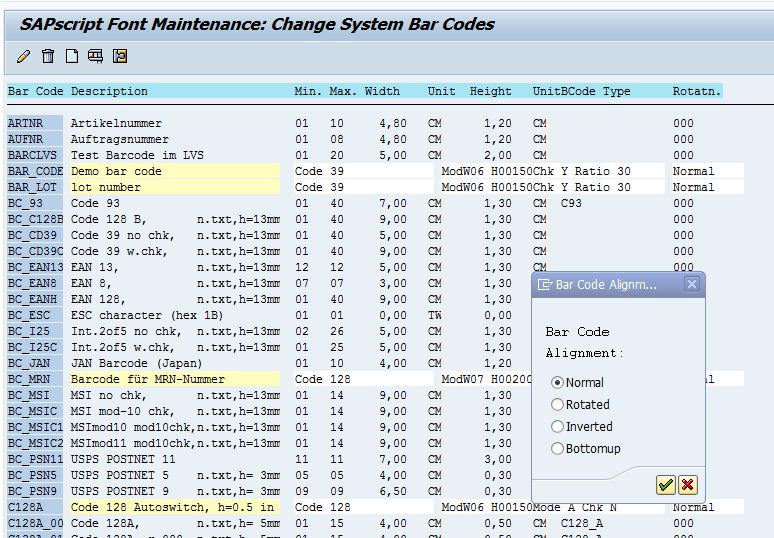
Task: Click the BARCLVS bar code name
Action: pyautogui.click(x=35, y=155)
